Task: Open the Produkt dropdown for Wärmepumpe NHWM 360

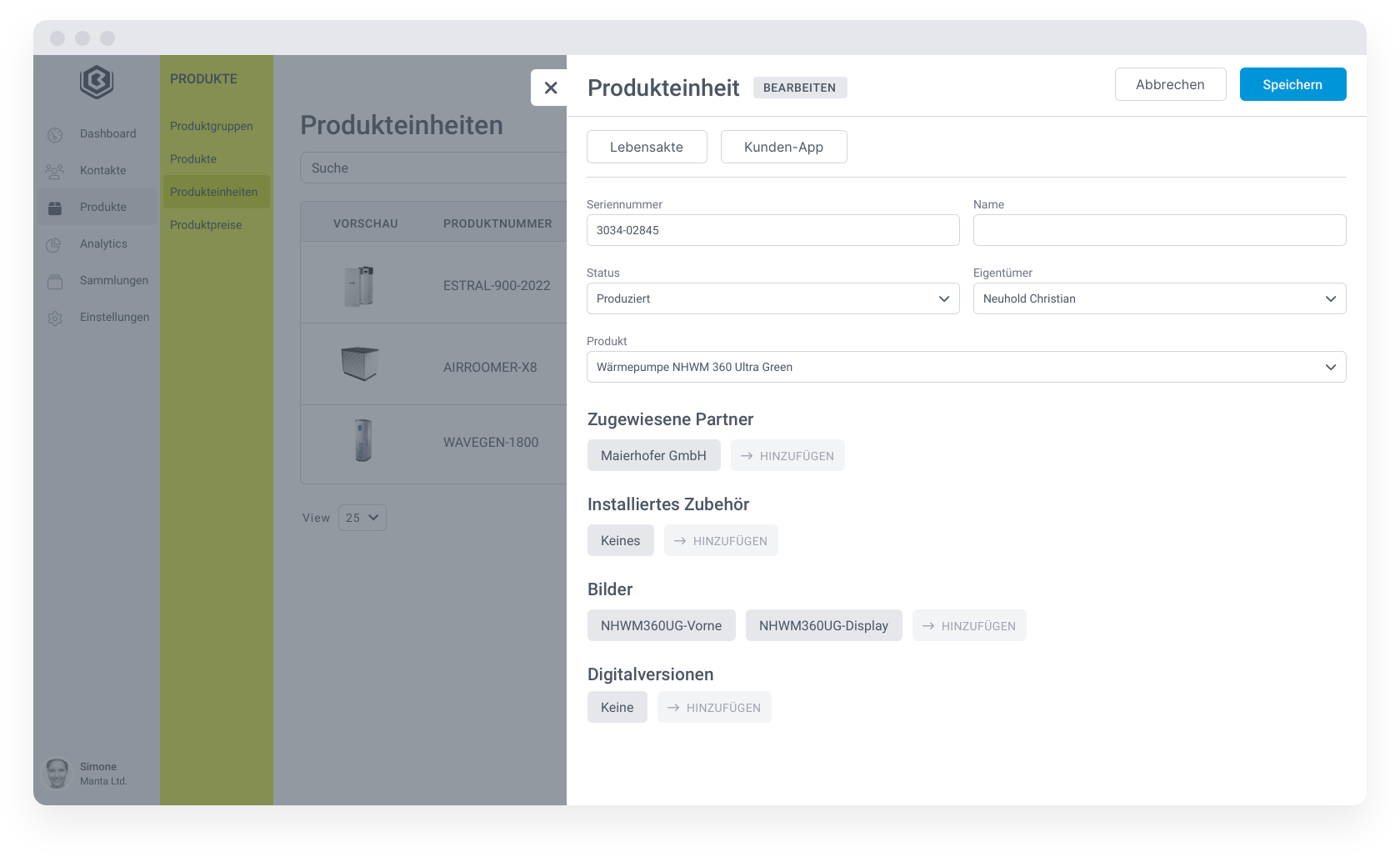Action: click(966, 367)
